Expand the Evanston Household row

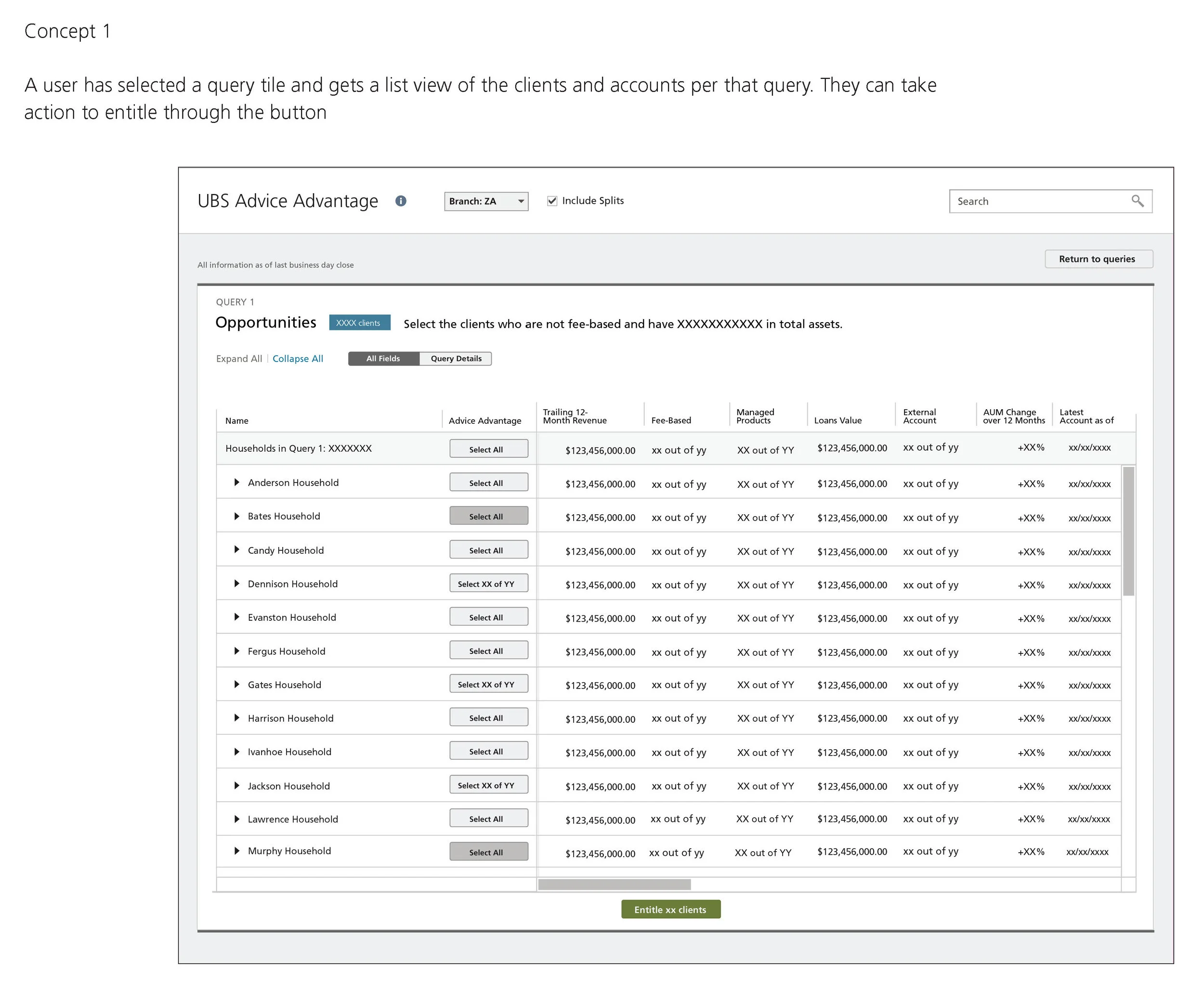tap(236, 617)
